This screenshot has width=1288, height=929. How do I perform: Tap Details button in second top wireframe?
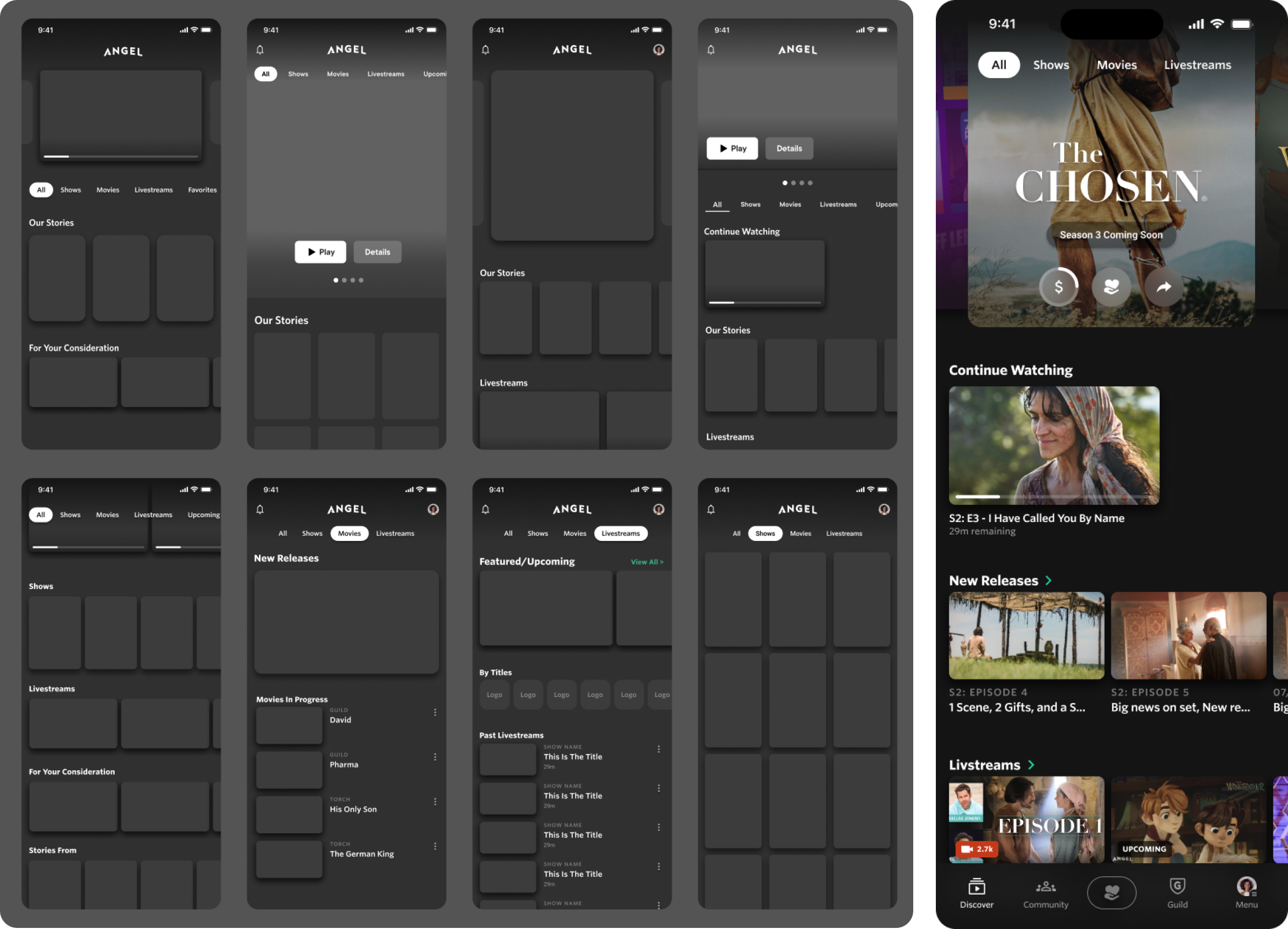tap(377, 252)
